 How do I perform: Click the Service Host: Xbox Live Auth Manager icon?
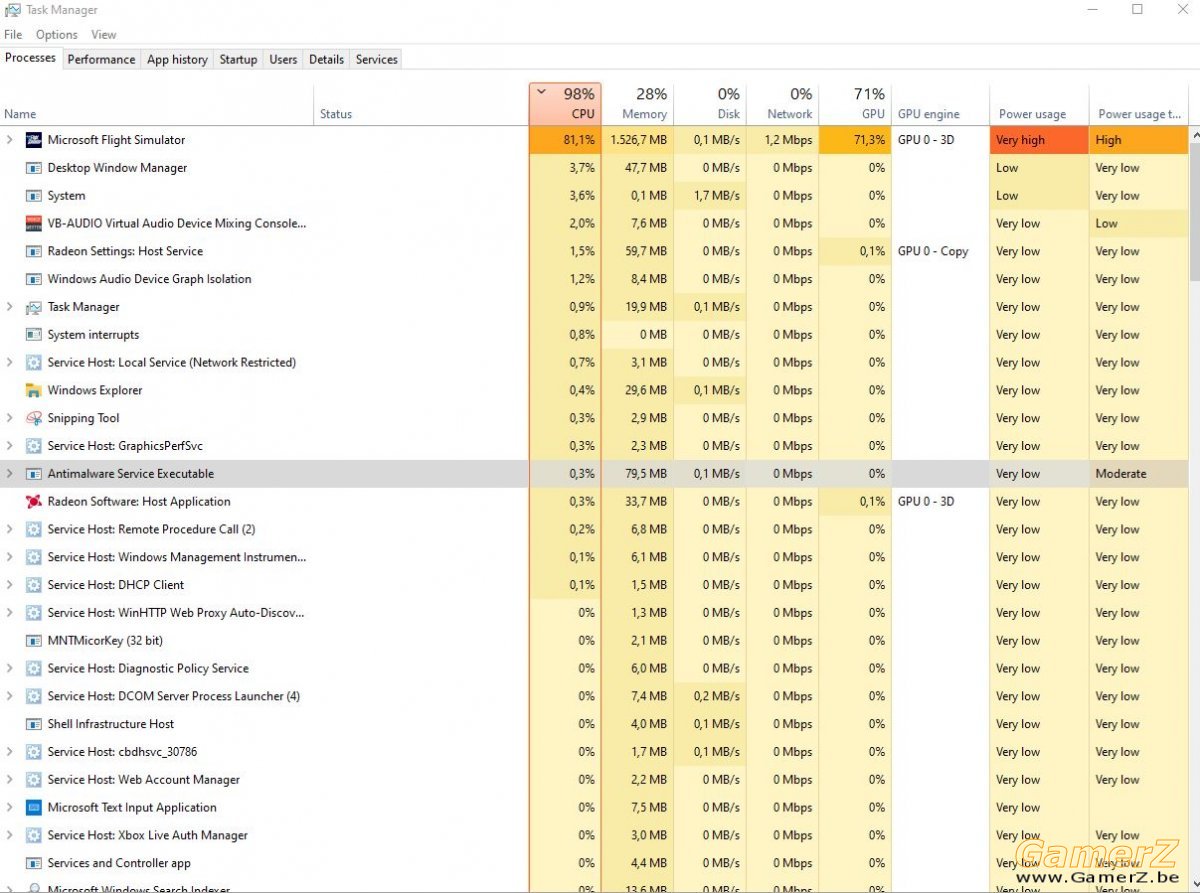pos(33,835)
